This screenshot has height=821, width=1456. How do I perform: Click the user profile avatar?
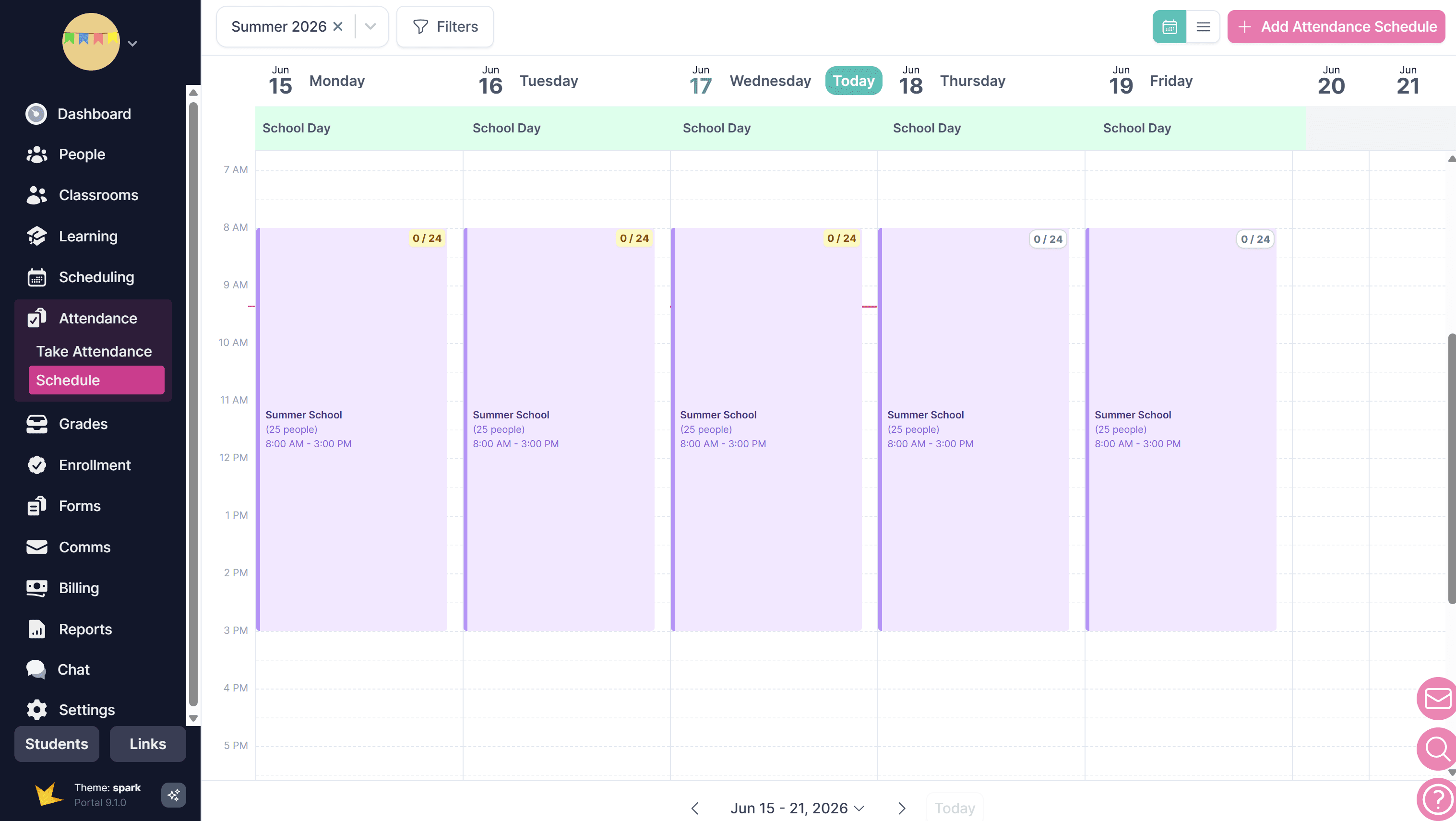tap(91, 42)
